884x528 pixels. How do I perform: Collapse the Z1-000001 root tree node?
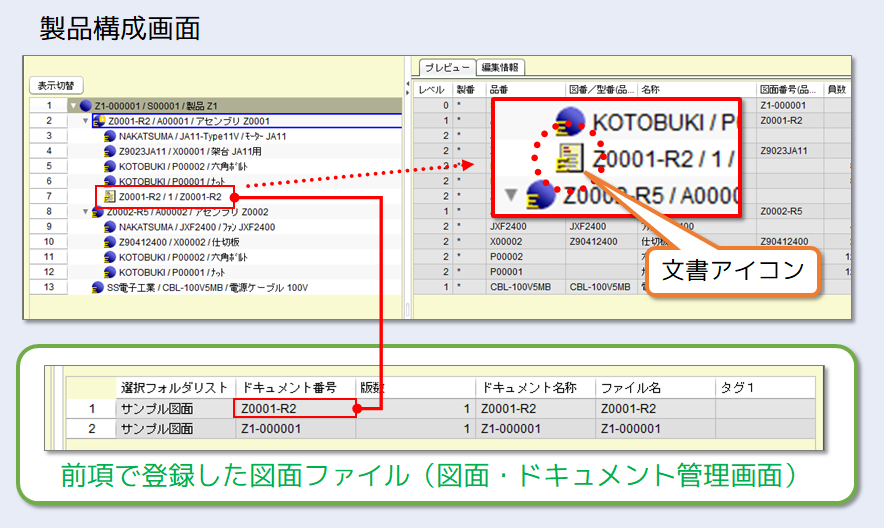[x=73, y=106]
